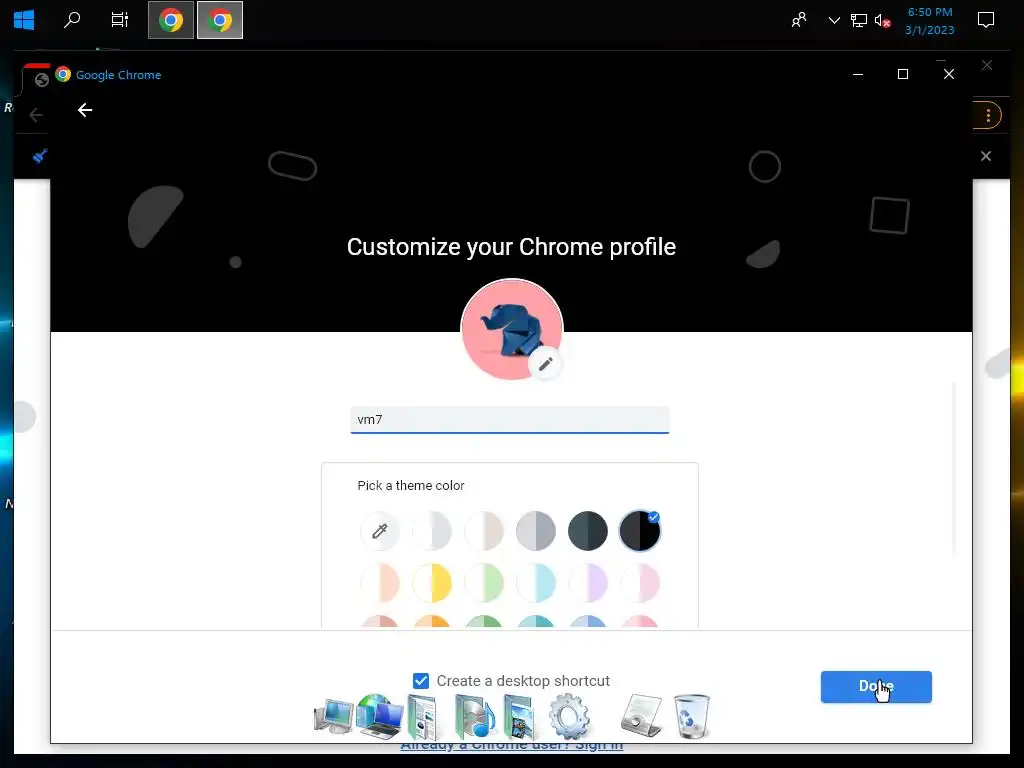Click the blue brush icon in background window
The image size is (1024, 768).
(x=40, y=156)
